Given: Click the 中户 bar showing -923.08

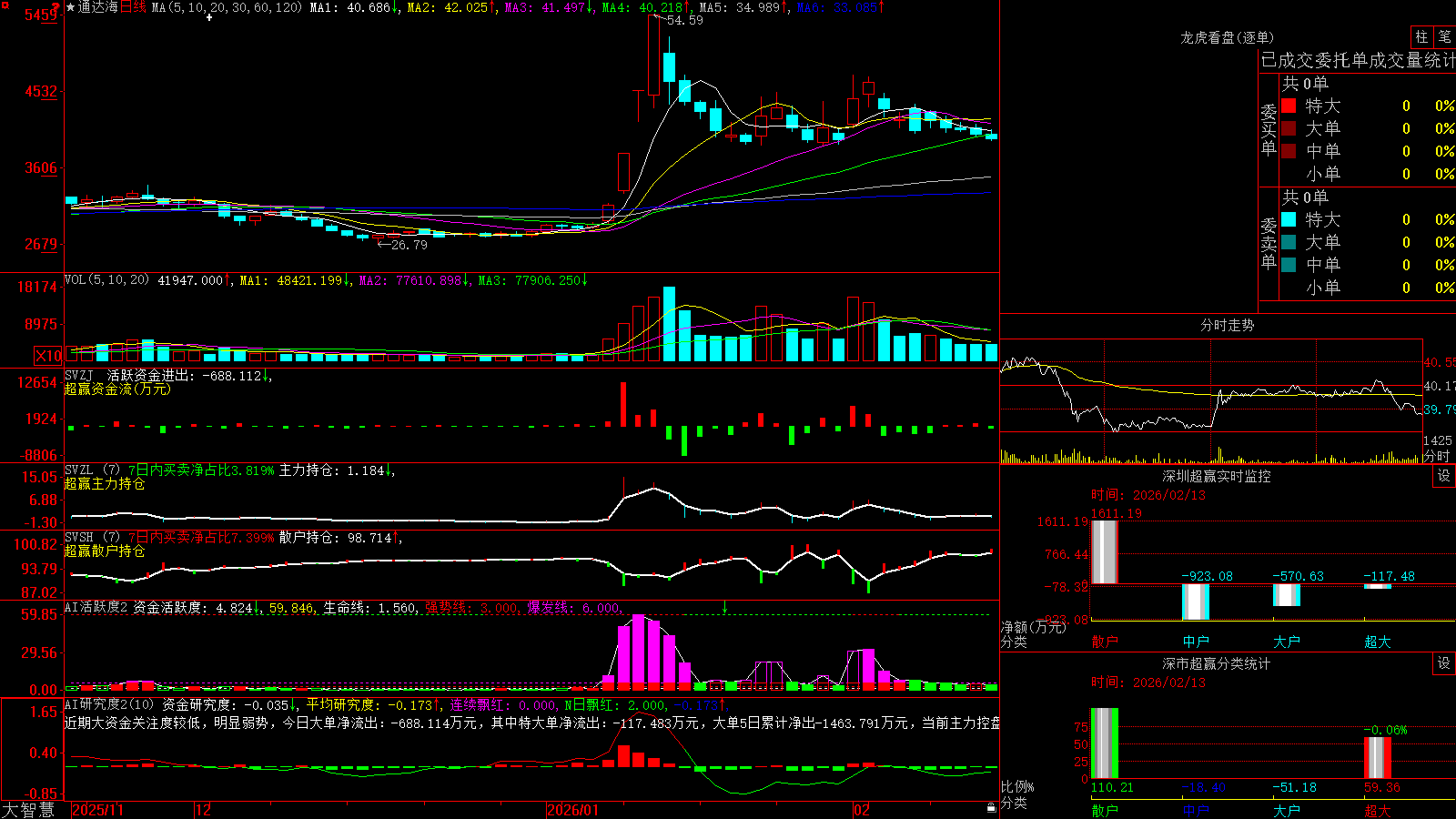Looking at the screenshot, I should click(x=1196, y=602).
